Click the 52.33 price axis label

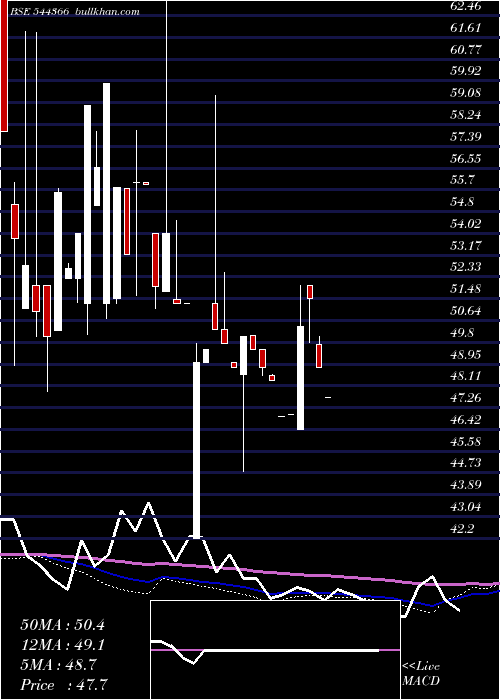point(465,267)
